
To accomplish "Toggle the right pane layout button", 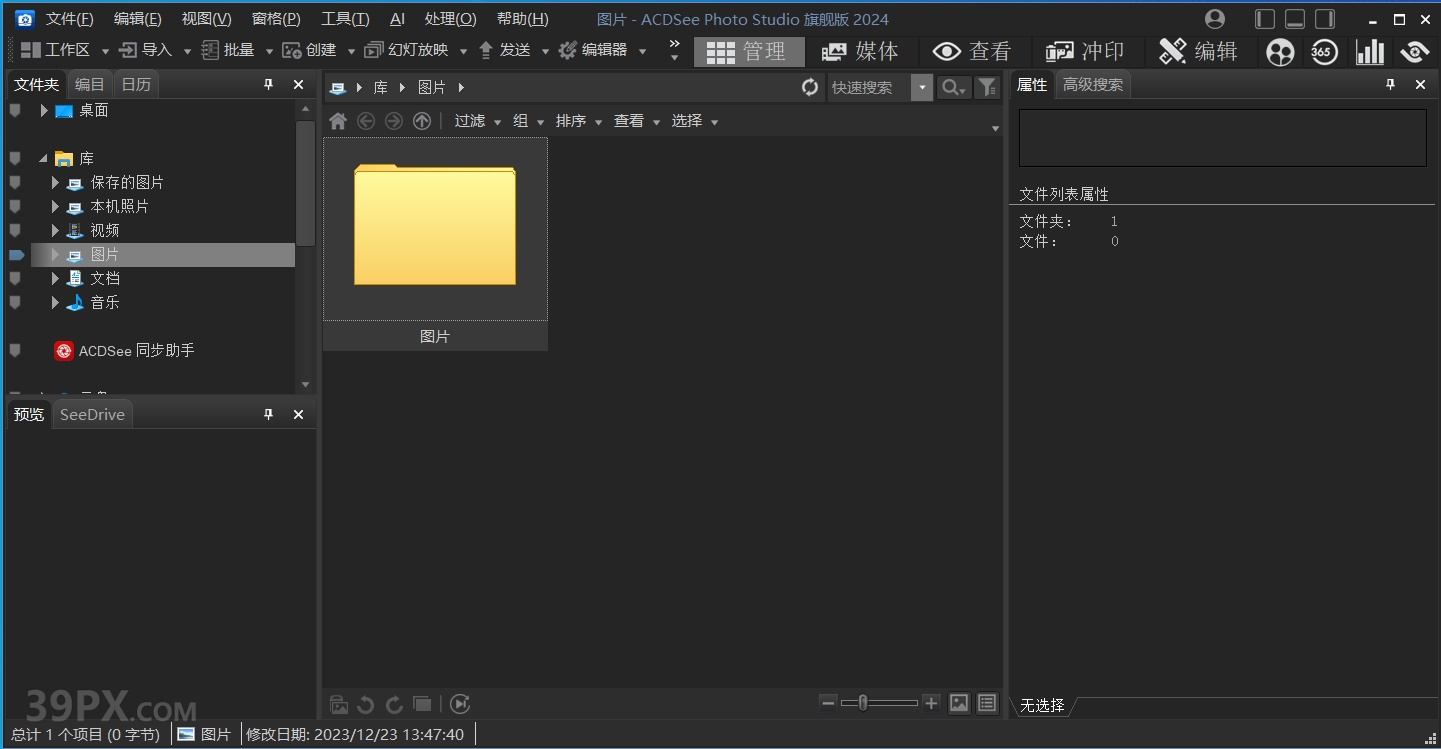I will point(1325,19).
